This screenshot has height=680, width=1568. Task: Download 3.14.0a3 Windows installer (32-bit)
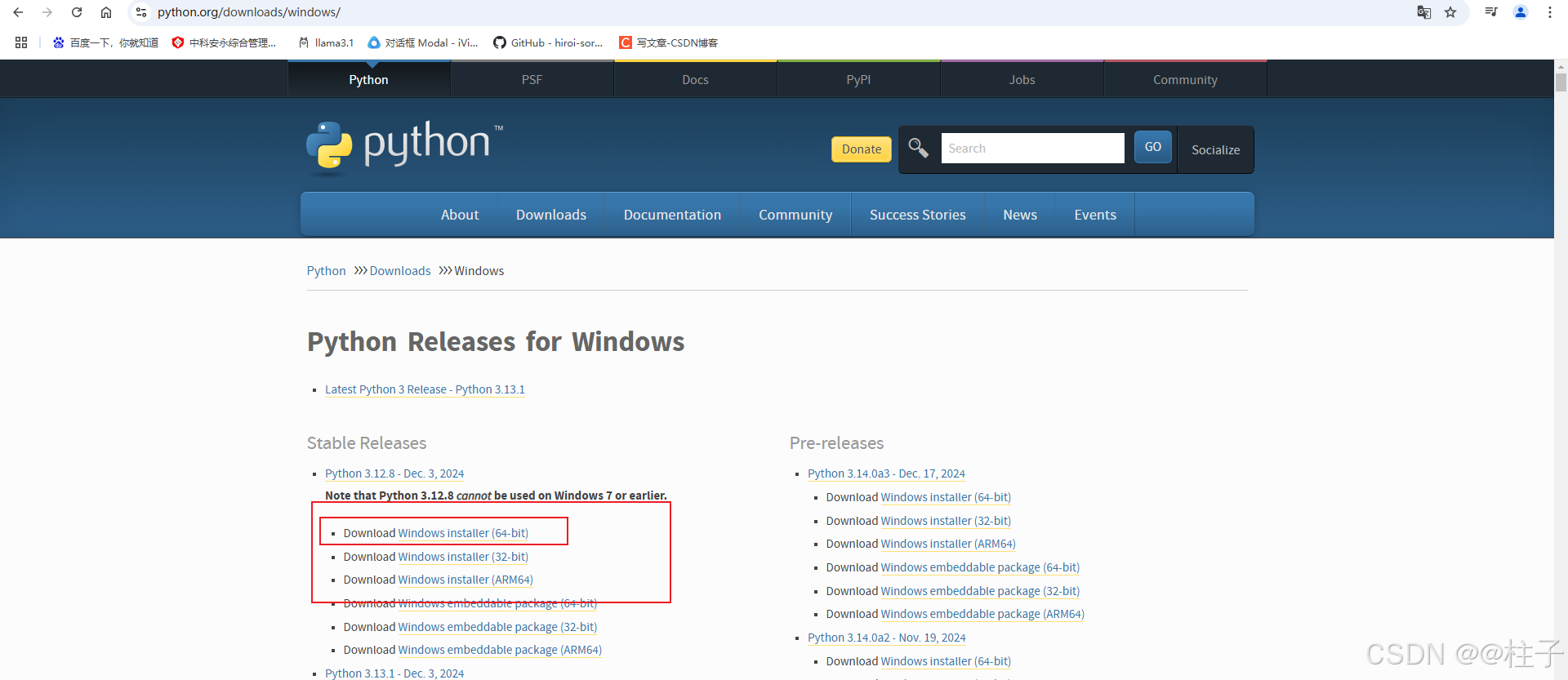click(946, 521)
